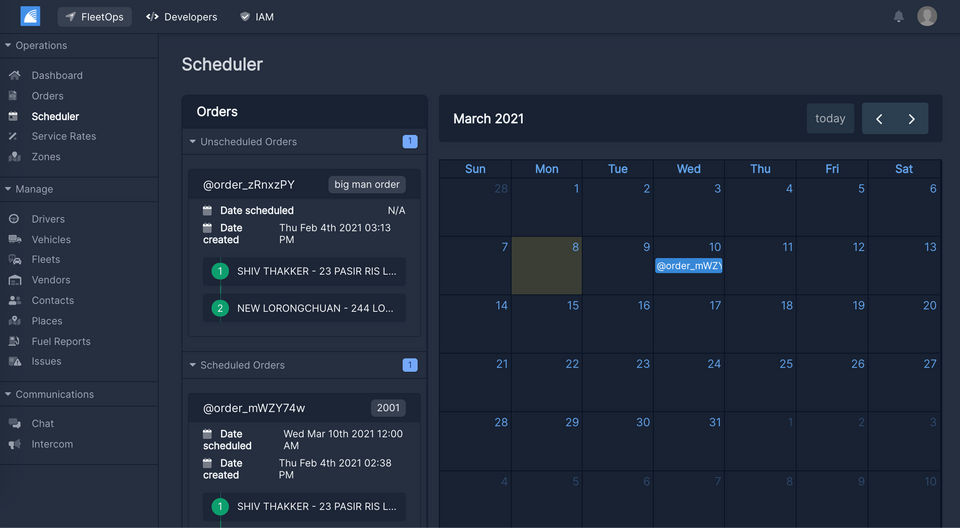This screenshot has height=528, width=960.
Task: Click the Chat bubbles icon
Action: [x=15, y=423]
